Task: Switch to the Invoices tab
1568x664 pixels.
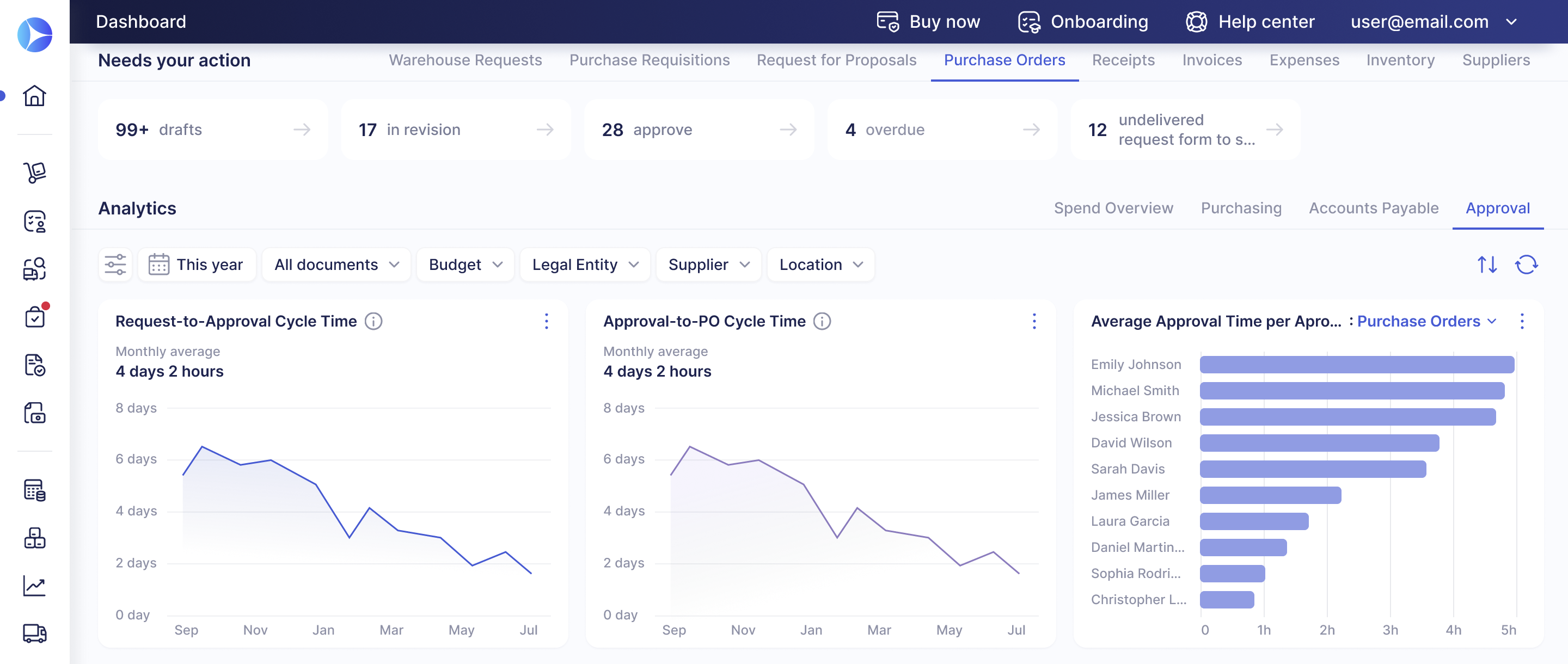Action: (1211, 60)
